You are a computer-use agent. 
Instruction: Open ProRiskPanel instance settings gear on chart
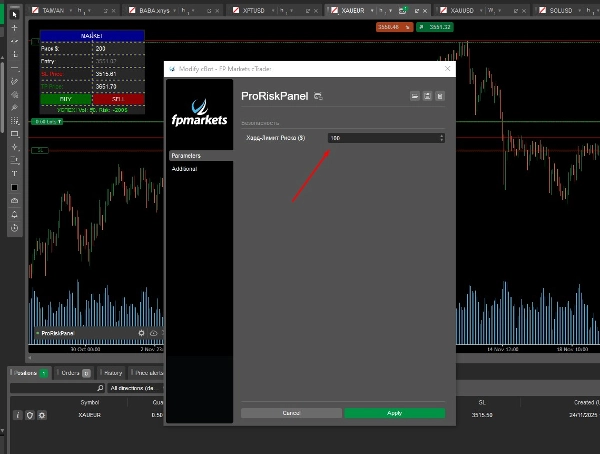(x=141, y=332)
